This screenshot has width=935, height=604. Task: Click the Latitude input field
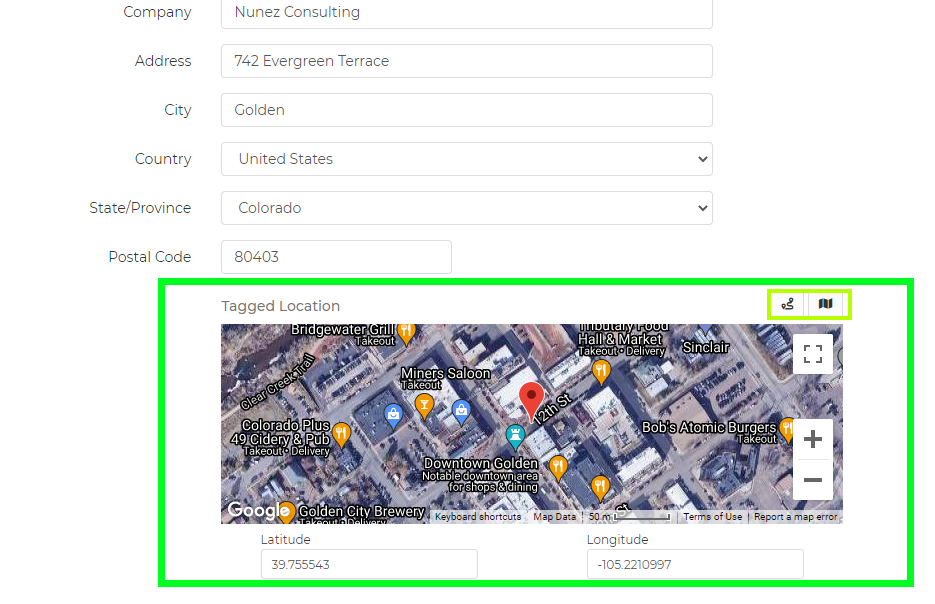pyautogui.click(x=369, y=564)
